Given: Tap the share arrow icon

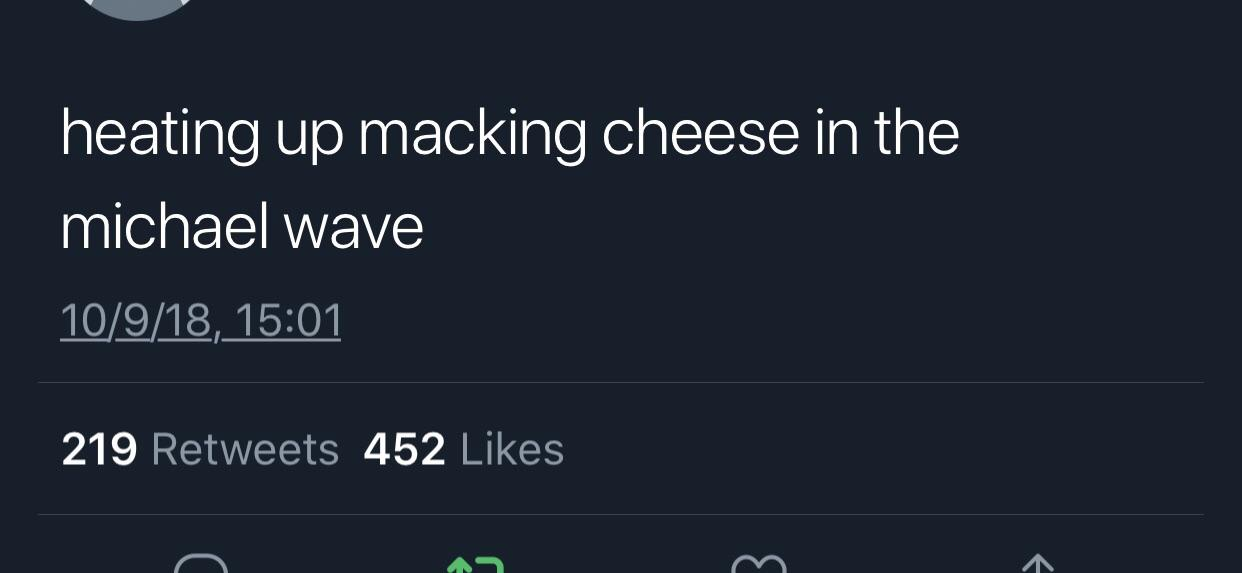Looking at the screenshot, I should pos(1037,564).
